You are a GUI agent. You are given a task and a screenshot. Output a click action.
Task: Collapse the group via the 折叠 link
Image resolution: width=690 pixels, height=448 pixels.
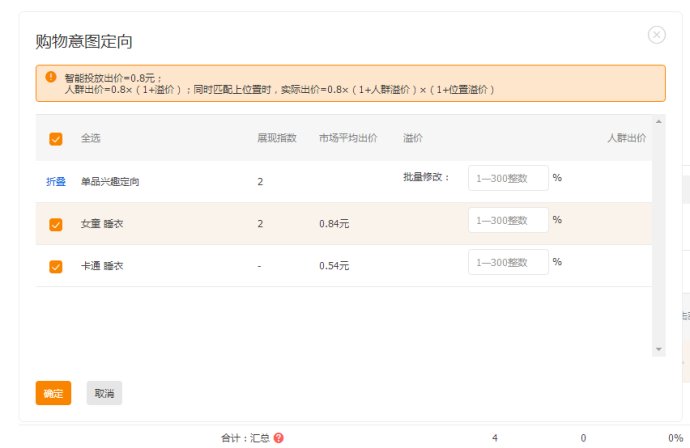[x=56, y=181]
